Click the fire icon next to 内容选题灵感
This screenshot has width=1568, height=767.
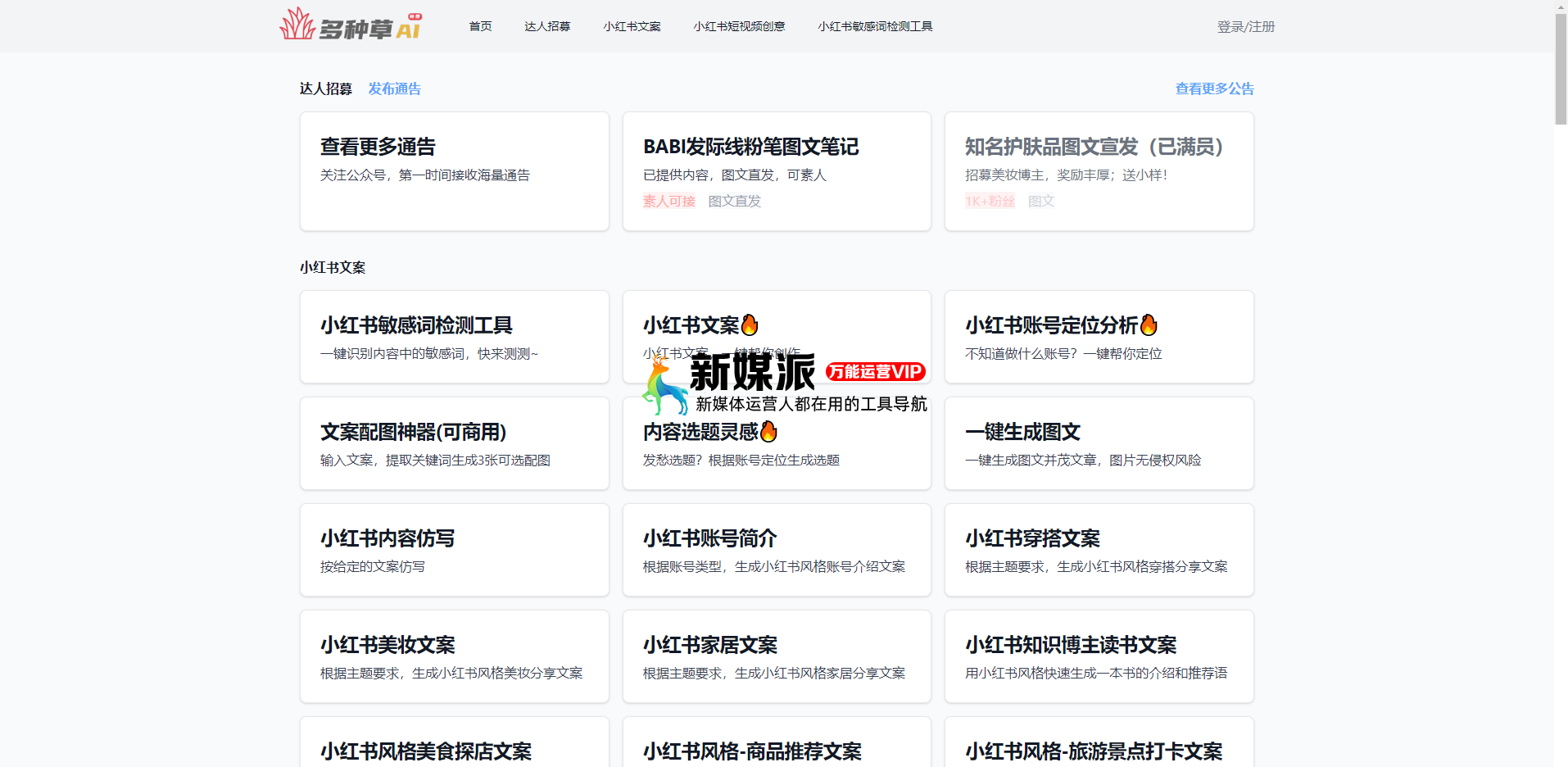tap(768, 431)
